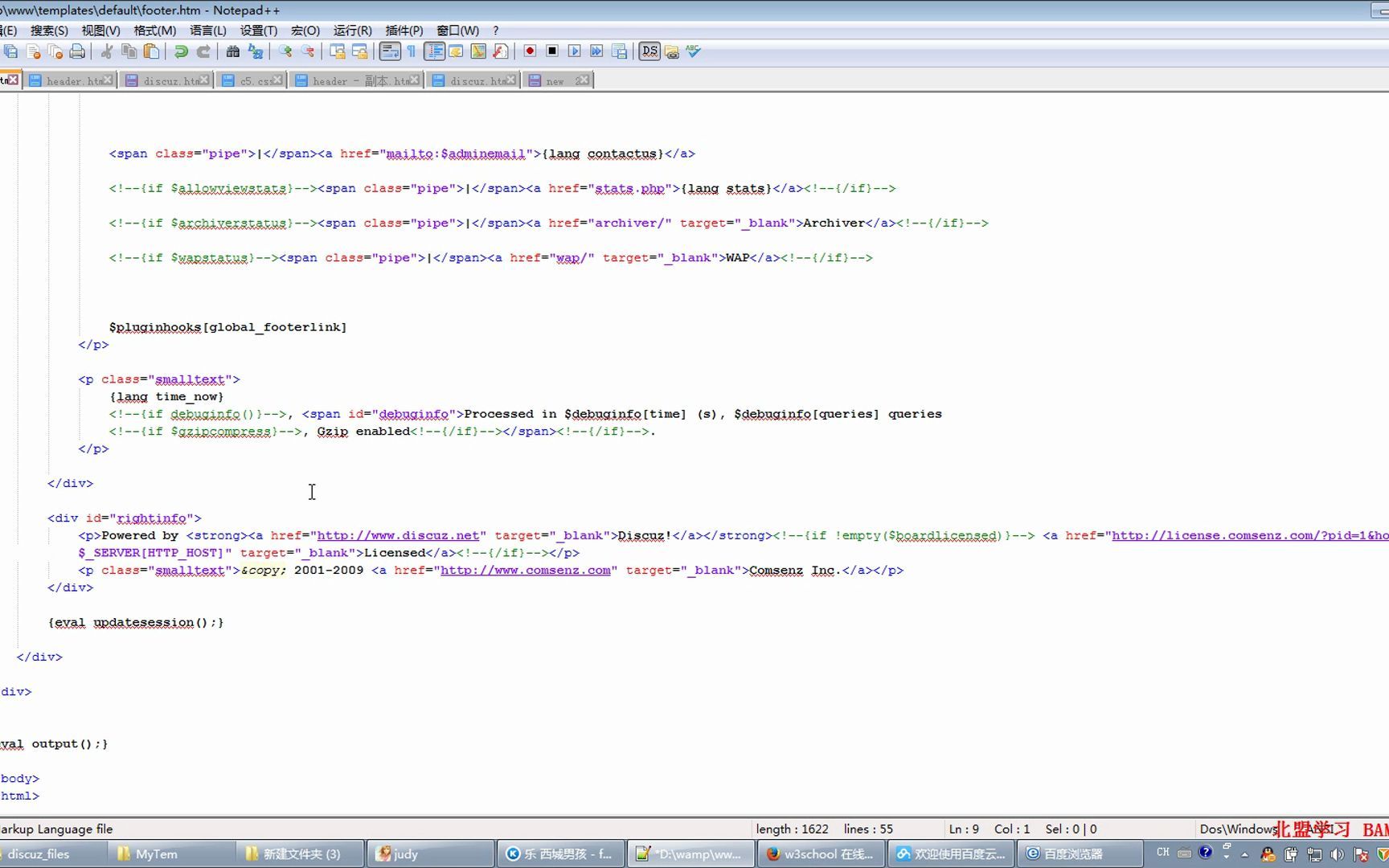Open the 插件(P) menu
Image resolution: width=1389 pixels, height=868 pixels.
click(404, 31)
